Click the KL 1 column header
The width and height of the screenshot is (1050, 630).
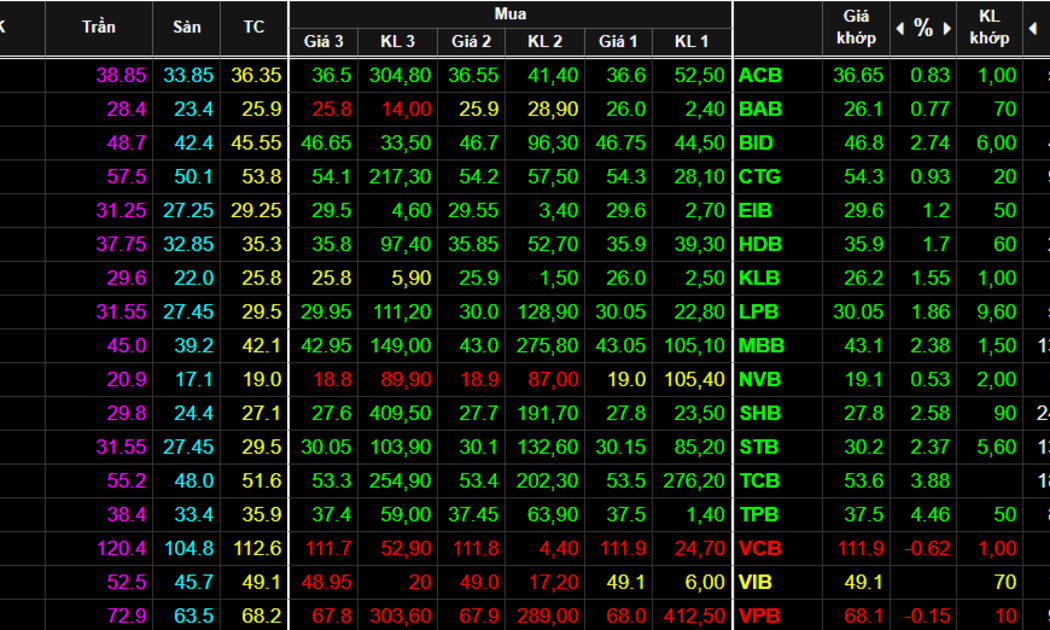[x=692, y=42]
